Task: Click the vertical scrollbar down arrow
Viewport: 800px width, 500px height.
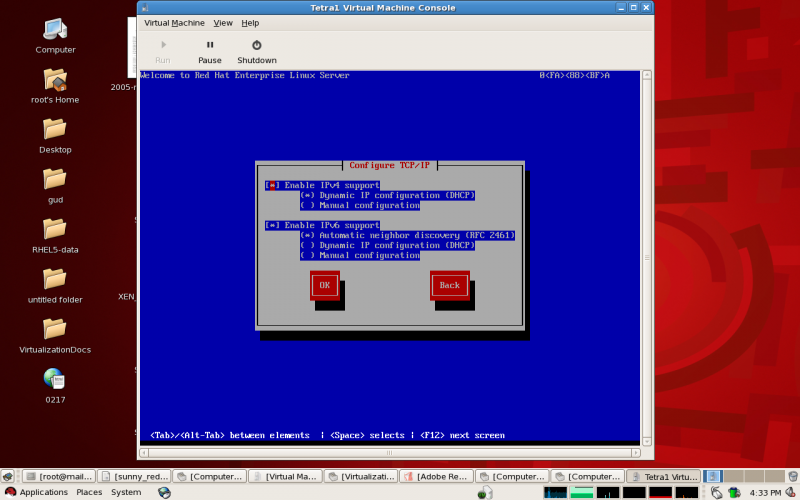Action: pos(646,442)
